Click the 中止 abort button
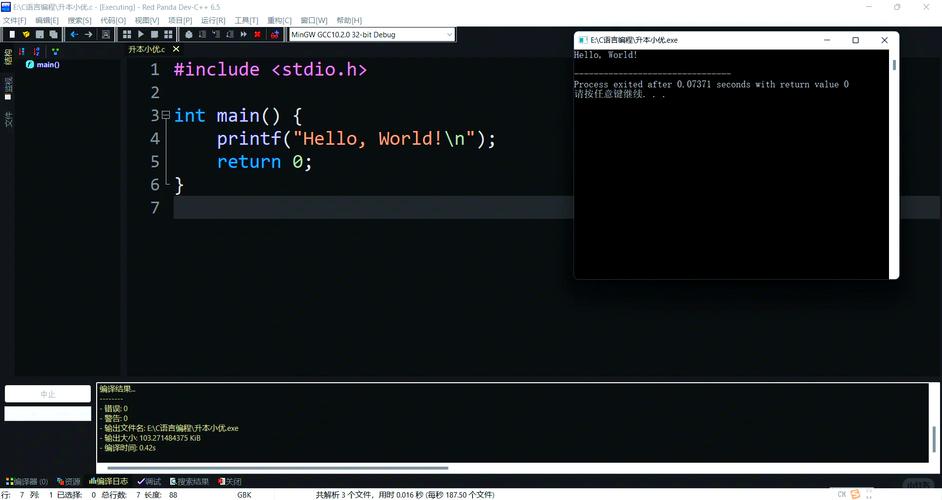942x500 pixels. coord(47,394)
